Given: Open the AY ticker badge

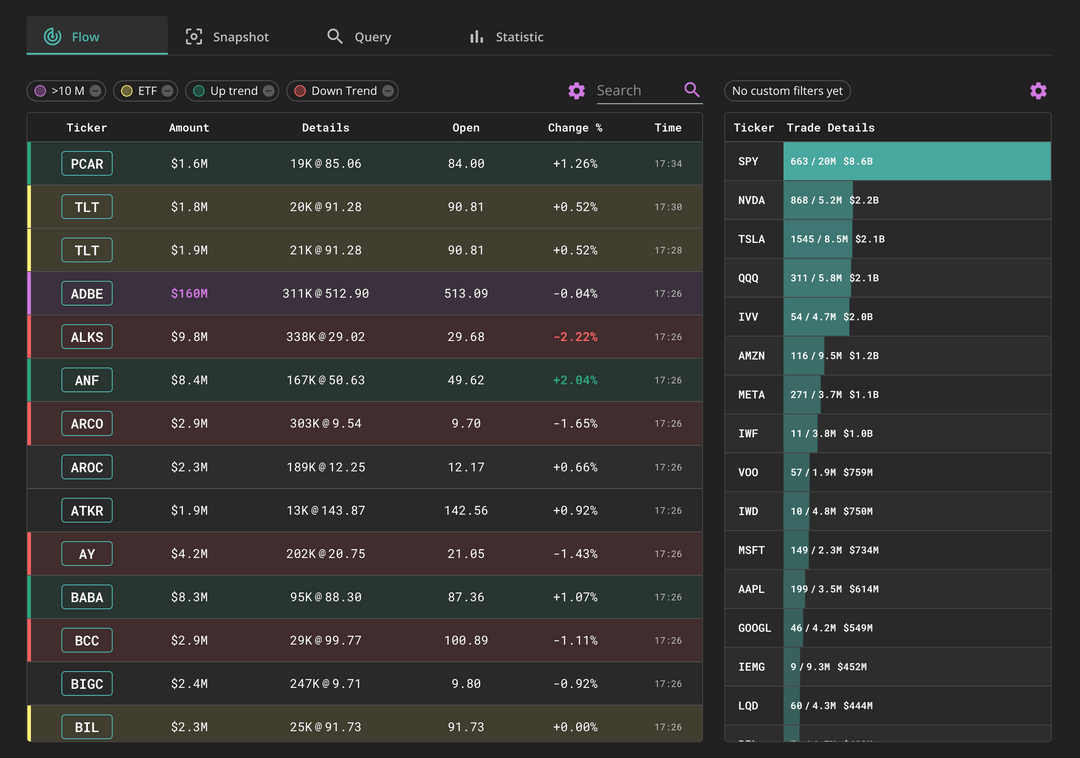Looking at the screenshot, I should coord(87,554).
